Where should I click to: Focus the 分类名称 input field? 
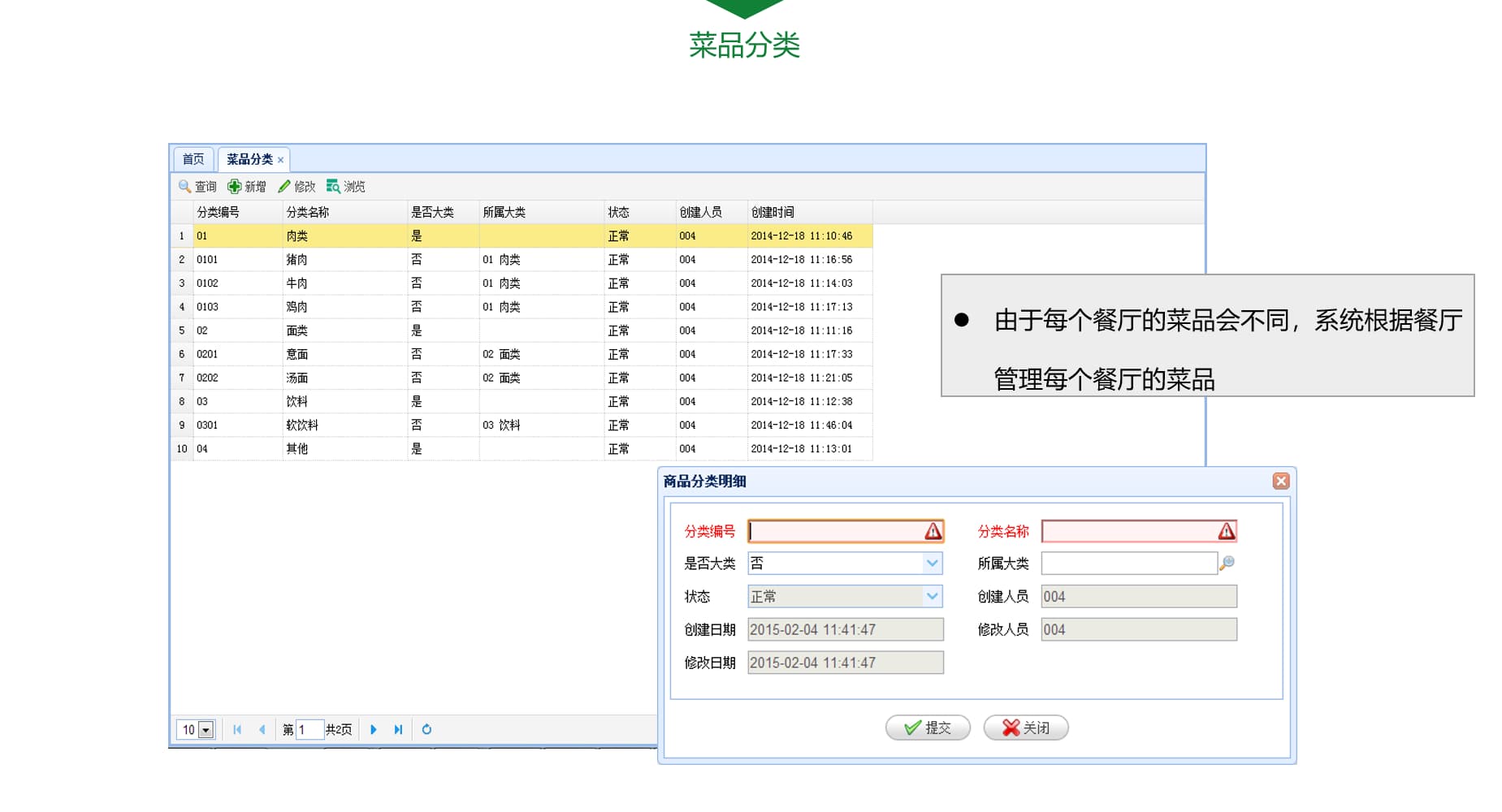click(x=1129, y=531)
